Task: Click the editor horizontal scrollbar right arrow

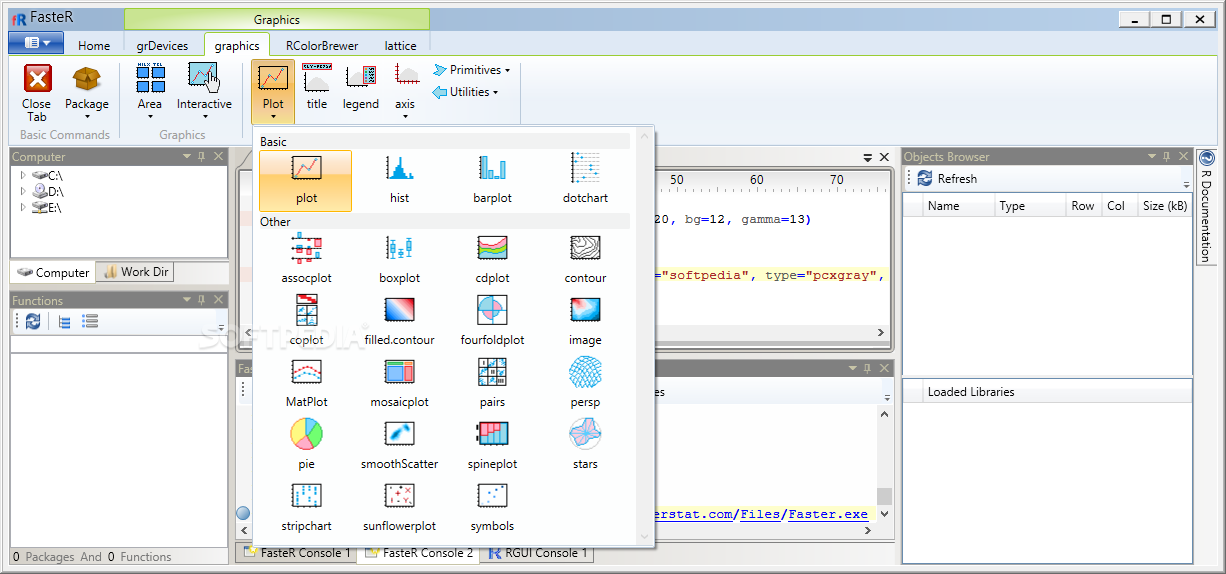Action: [881, 333]
